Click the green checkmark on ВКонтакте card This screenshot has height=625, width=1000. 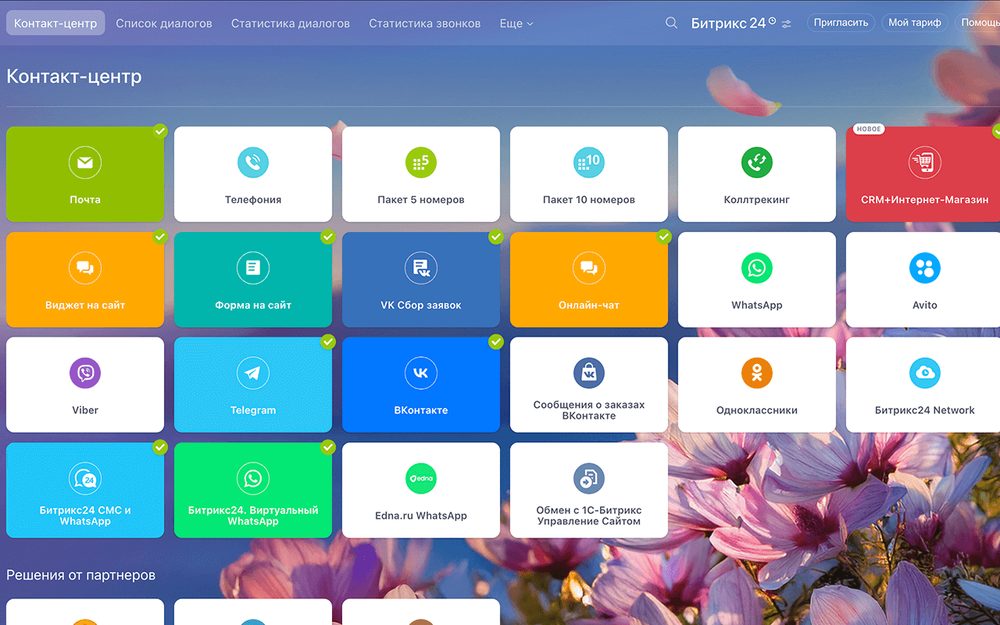click(x=496, y=342)
